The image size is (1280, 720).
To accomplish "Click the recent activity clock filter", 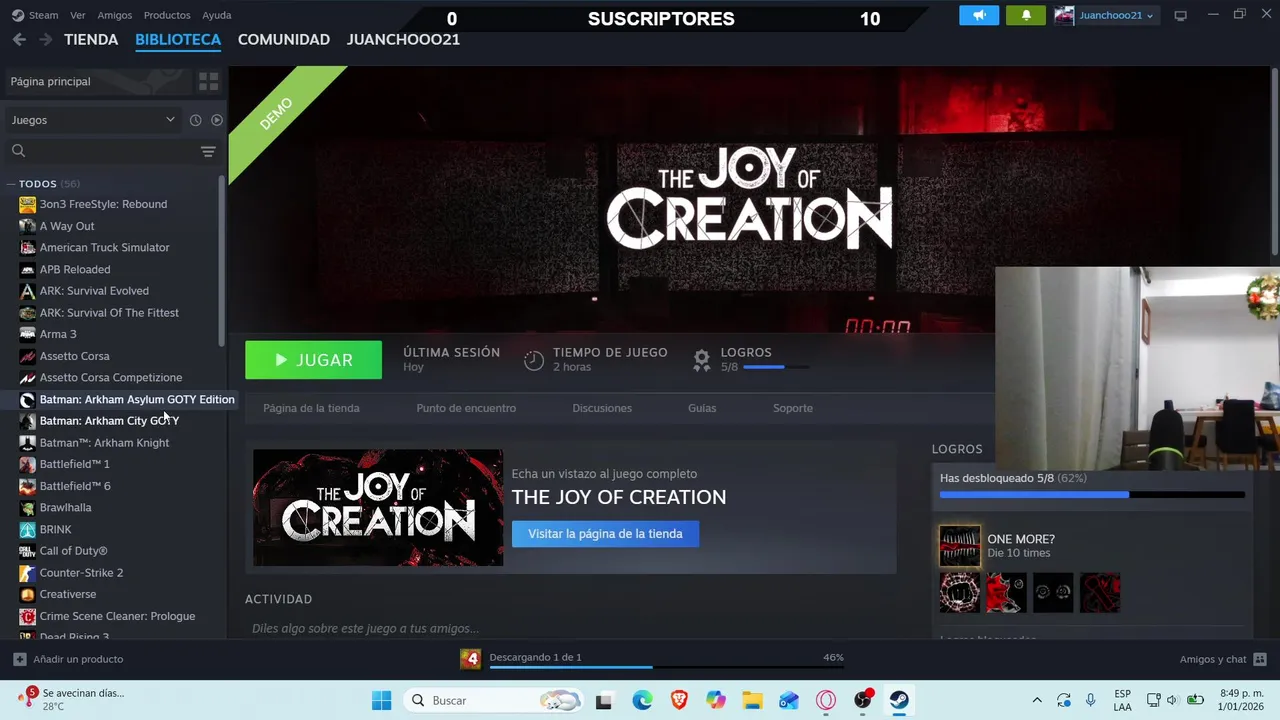I will (195, 120).
